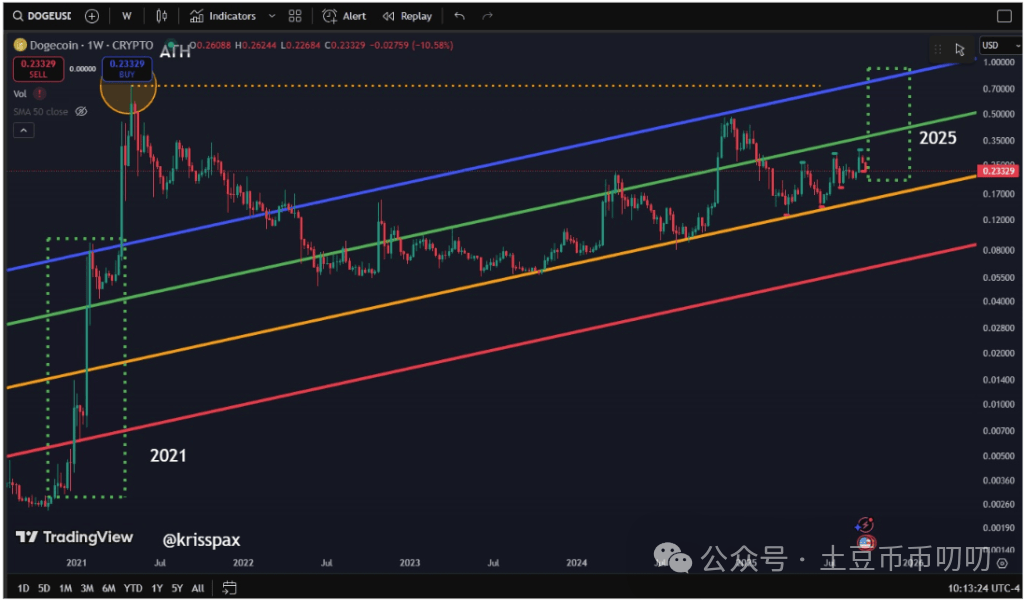
Task: Click the 0.23329 BUY button
Action: (127, 69)
